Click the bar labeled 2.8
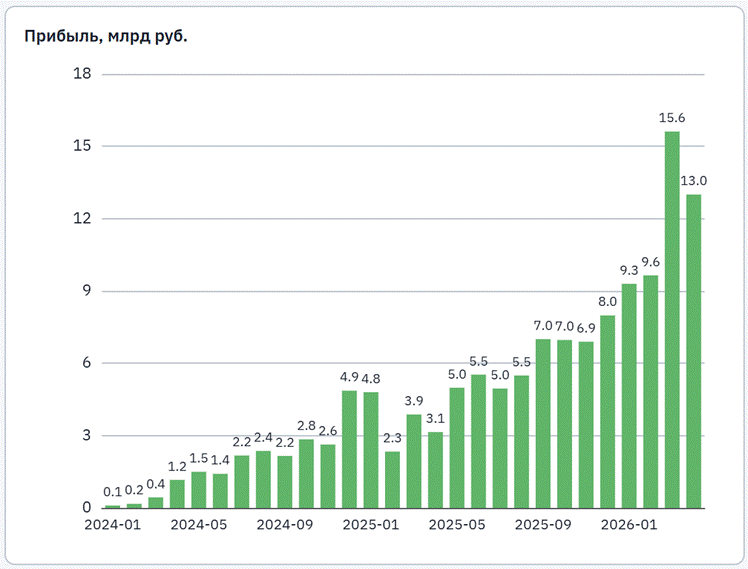The width and height of the screenshot is (748, 569). 306,474
